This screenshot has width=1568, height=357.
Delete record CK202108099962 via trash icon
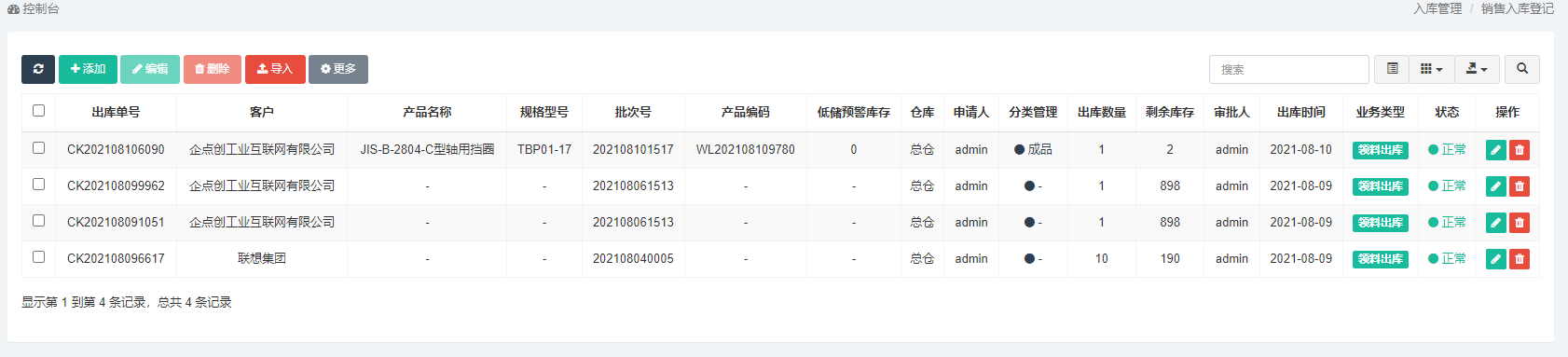1520,186
